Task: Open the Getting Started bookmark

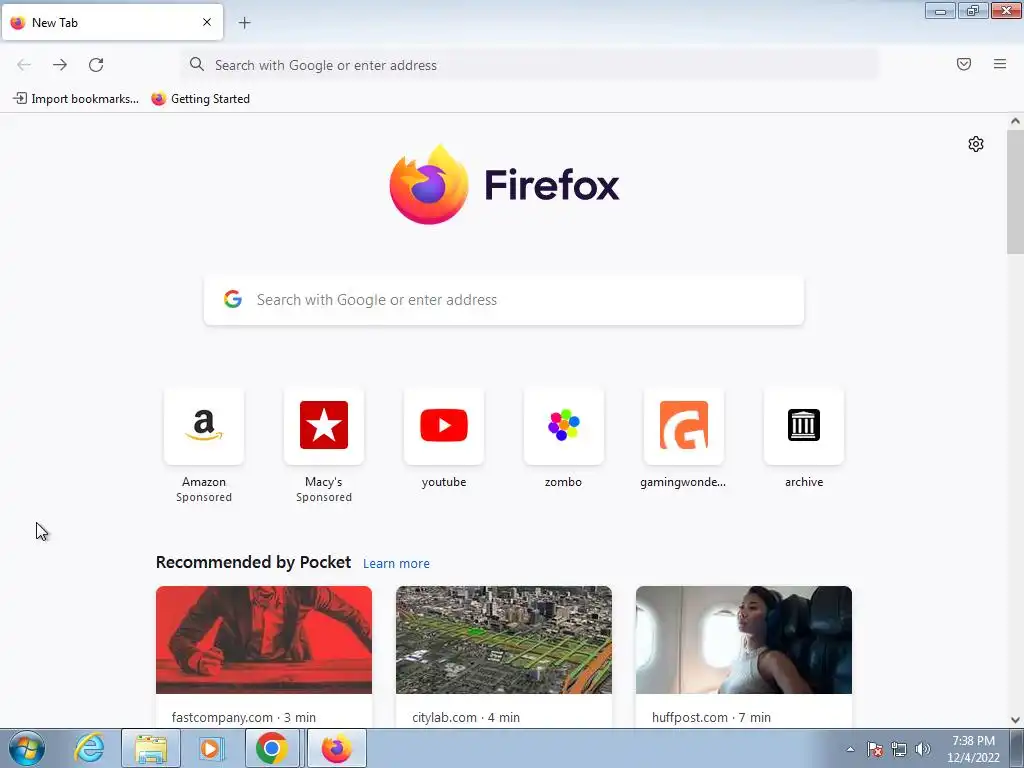Action: coord(200,99)
